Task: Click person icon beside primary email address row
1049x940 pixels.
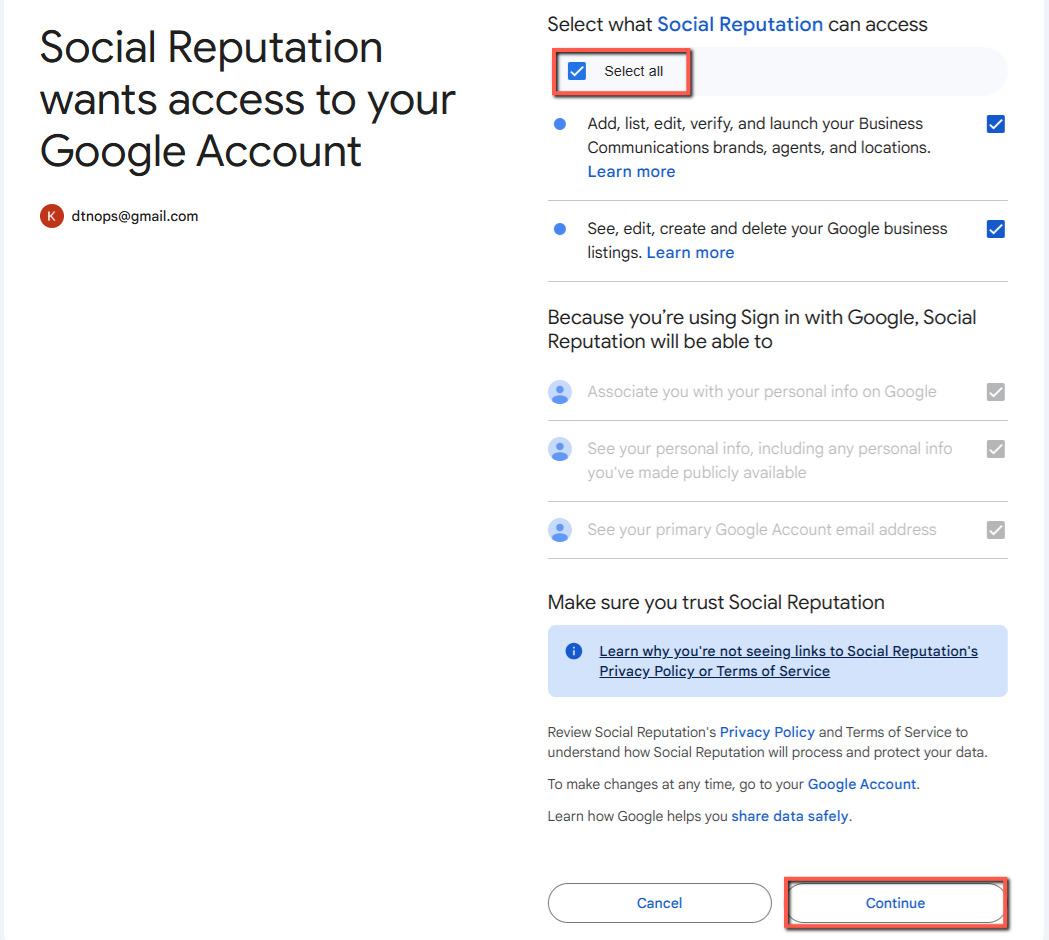Action: tap(560, 530)
